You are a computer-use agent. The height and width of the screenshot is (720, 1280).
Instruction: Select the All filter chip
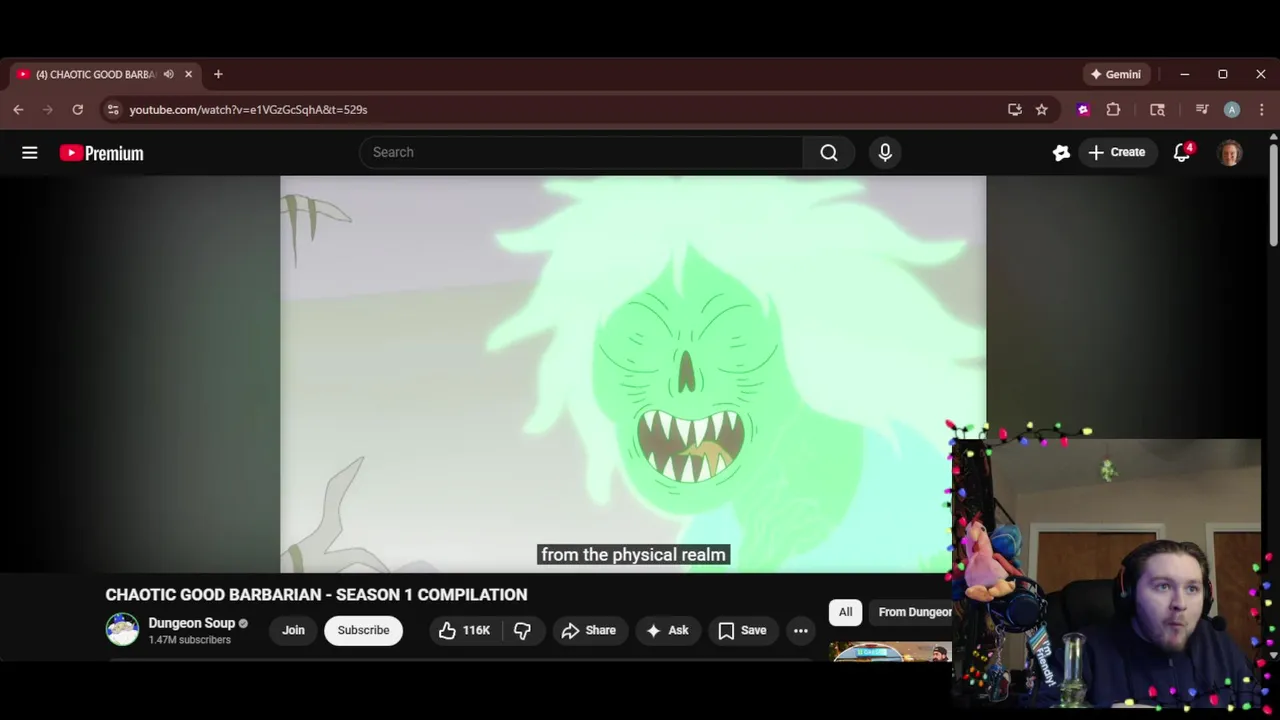coord(845,612)
